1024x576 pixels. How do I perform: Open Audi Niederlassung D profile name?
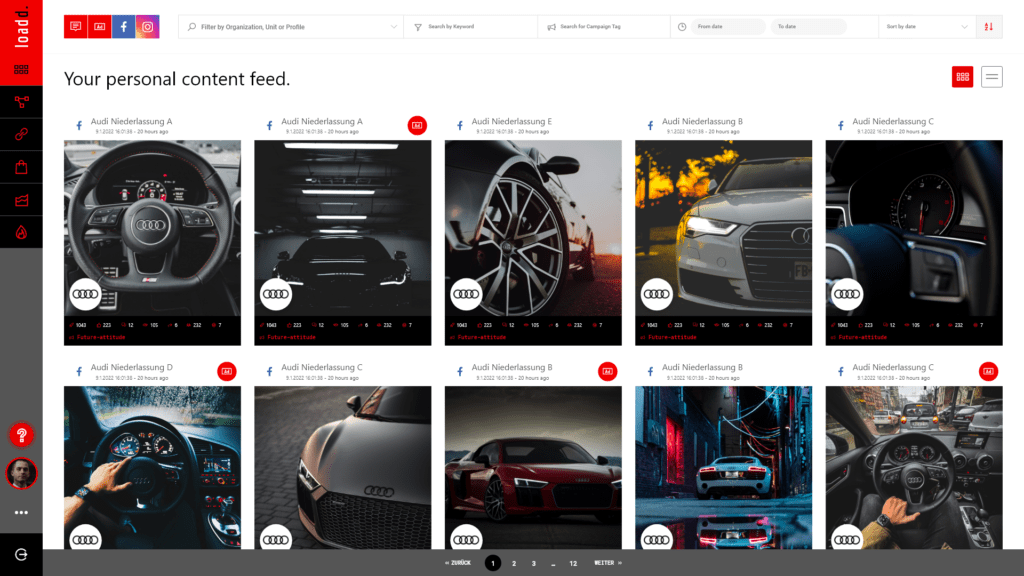[x=131, y=368]
